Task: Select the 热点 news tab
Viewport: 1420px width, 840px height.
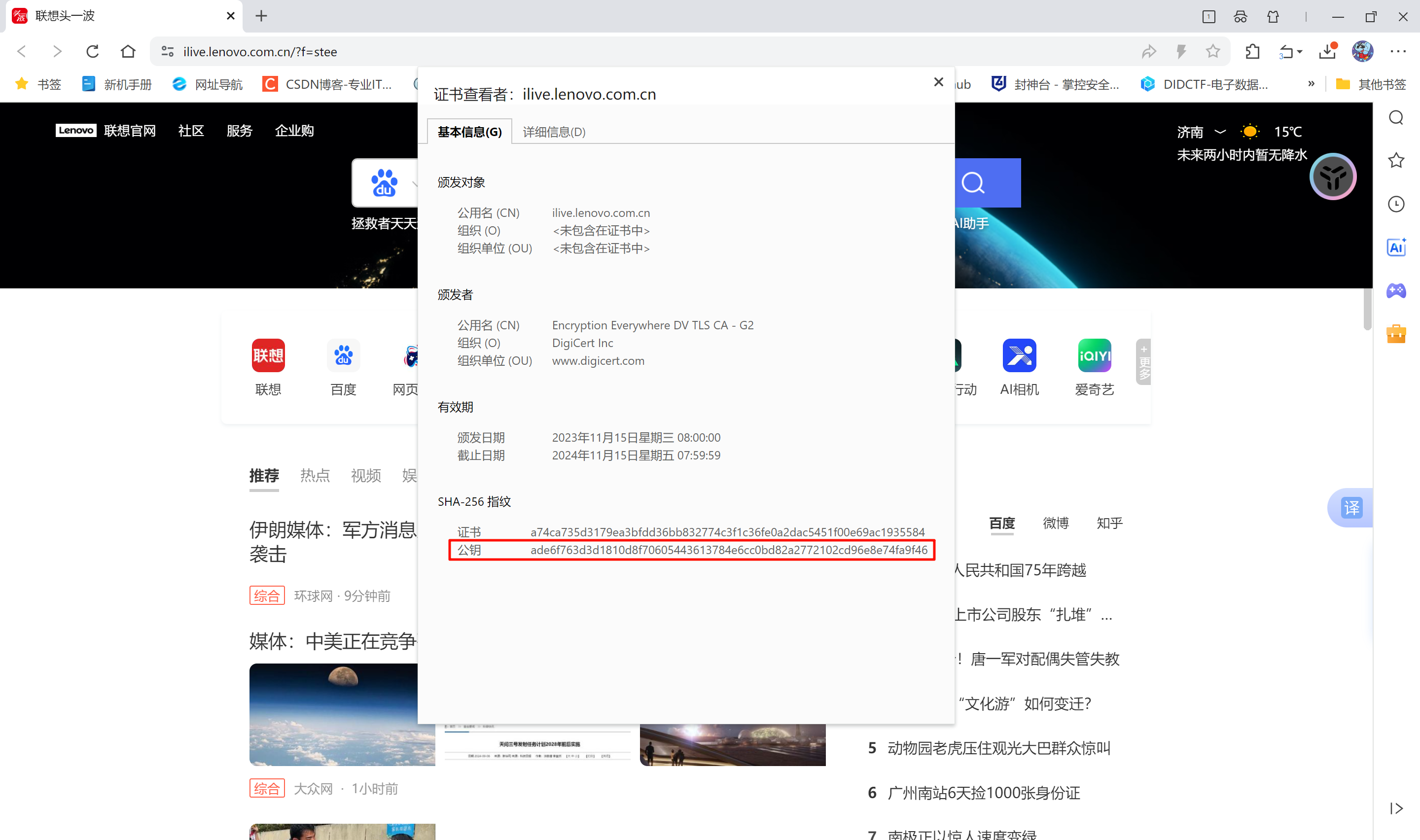Action: point(315,476)
